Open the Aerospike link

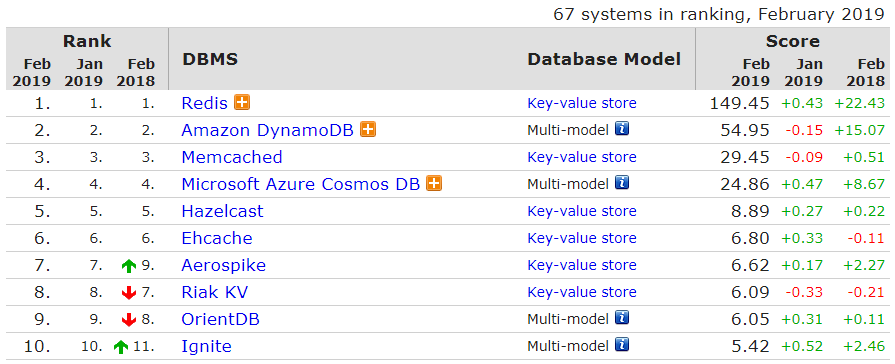(224, 265)
